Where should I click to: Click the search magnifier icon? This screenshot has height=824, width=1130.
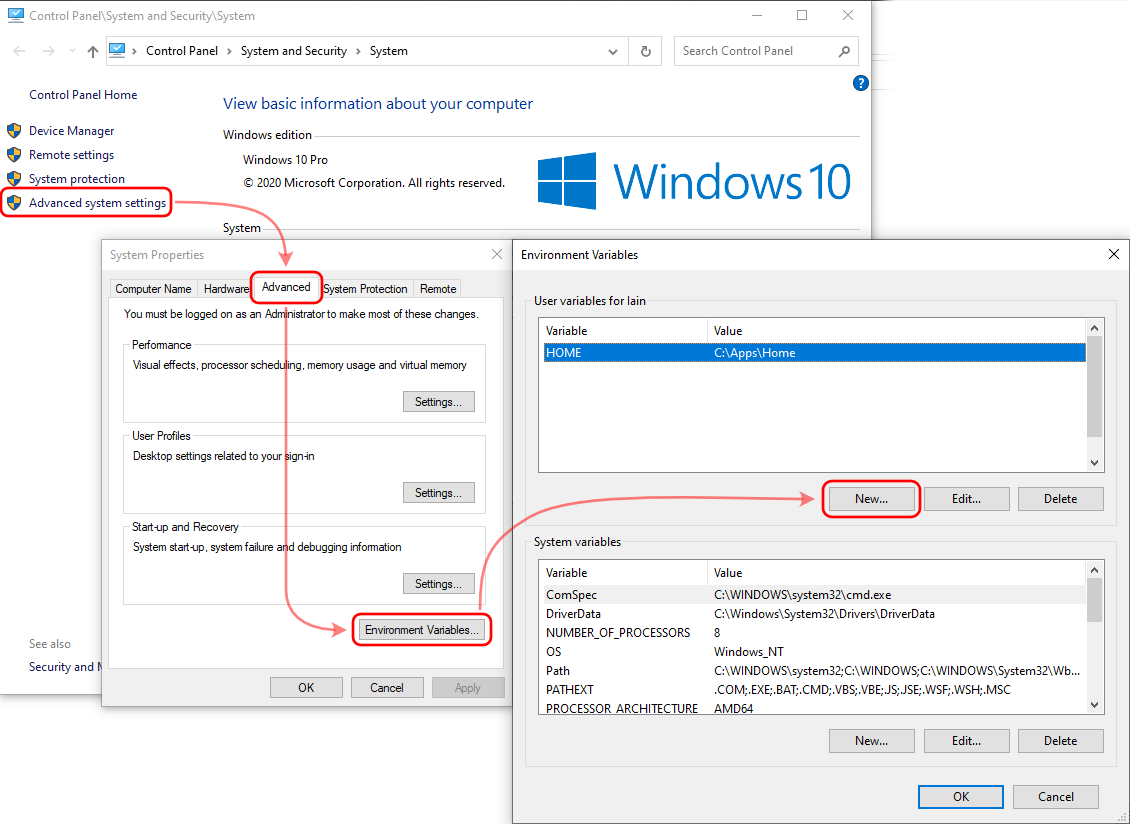point(845,51)
